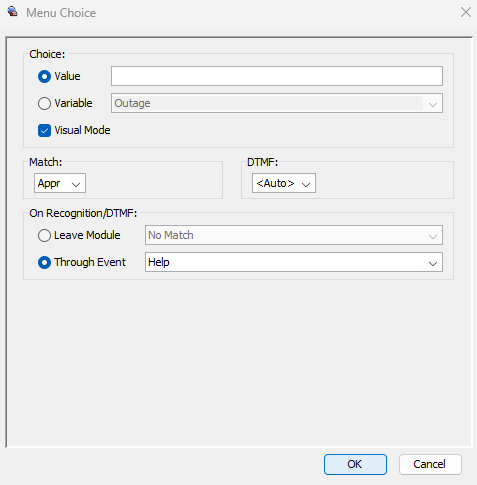Open the Match Appr dropdown

(60, 183)
